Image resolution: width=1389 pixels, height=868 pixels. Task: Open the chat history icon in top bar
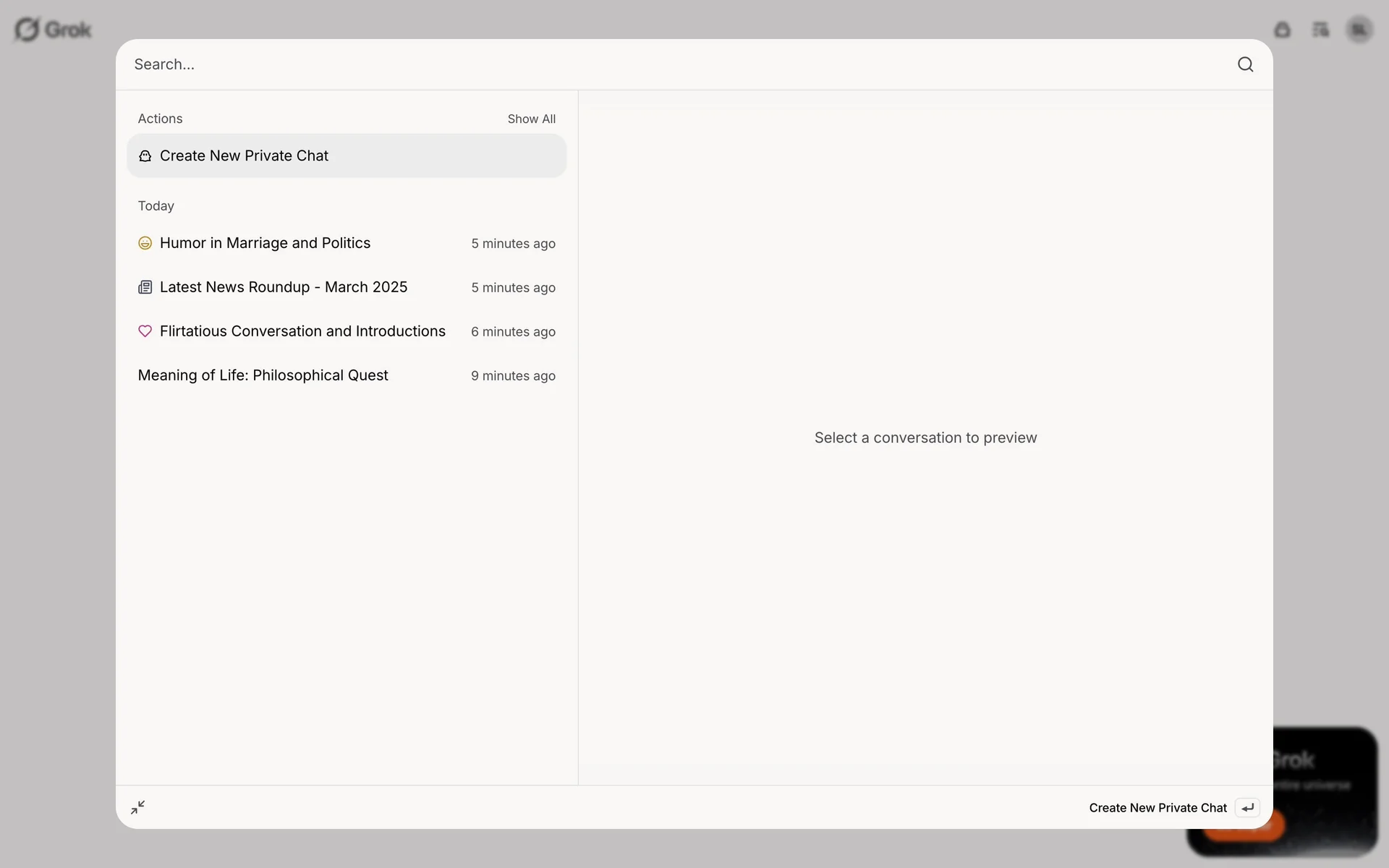tap(1320, 30)
